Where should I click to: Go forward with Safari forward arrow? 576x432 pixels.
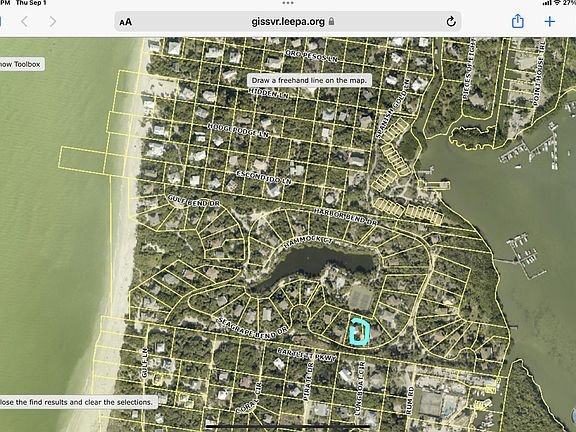53,22
